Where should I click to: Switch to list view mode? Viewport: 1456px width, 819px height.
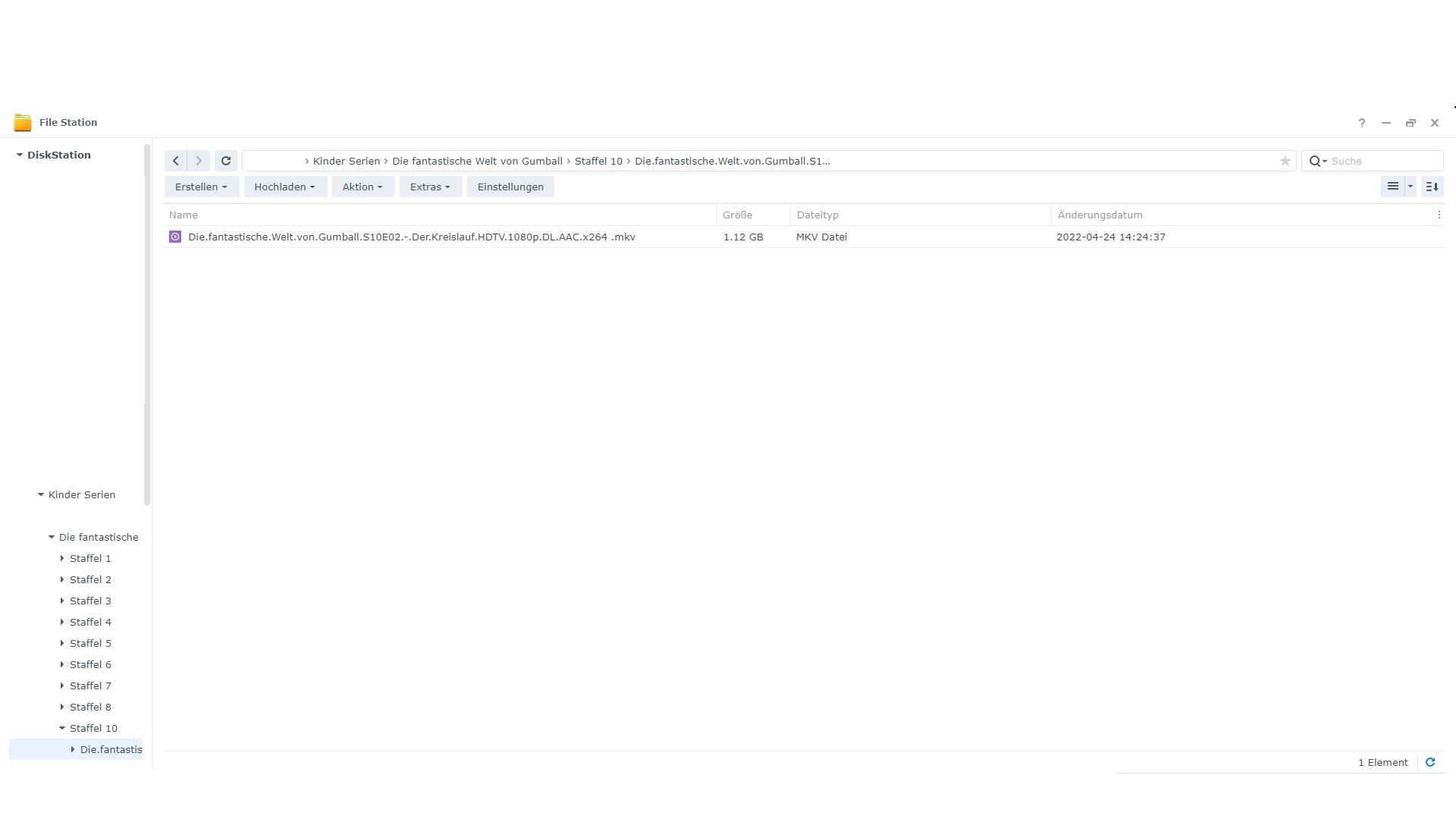coord(1392,187)
